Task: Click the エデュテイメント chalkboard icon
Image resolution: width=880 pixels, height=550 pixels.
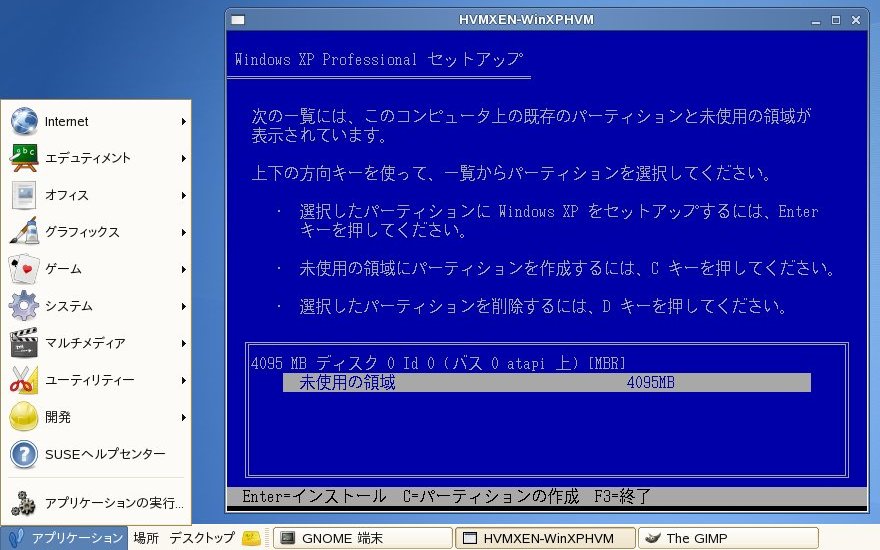Action: pyautogui.click(x=24, y=158)
